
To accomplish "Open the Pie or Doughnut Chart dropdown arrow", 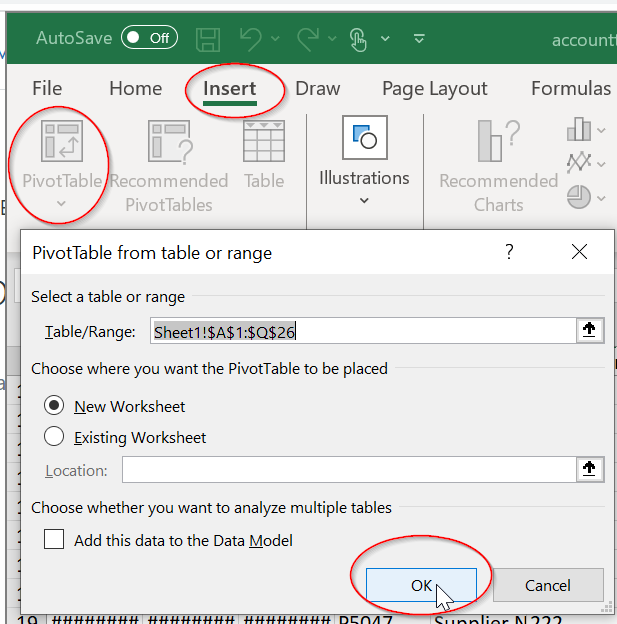I will coord(601,198).
